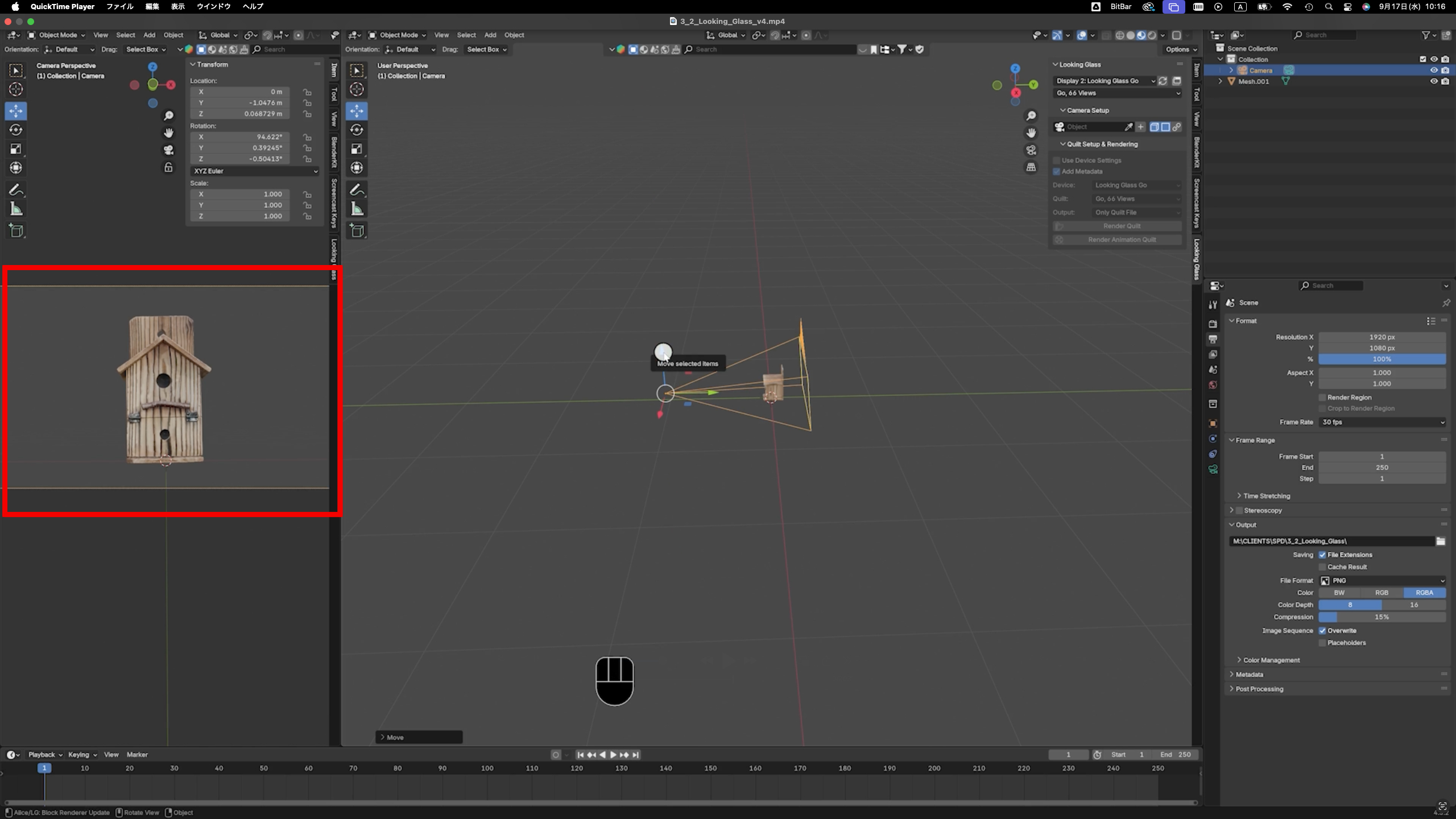Expand the Mesh.001 item in the Outliner
The height and width of the screenshot is (819, 1456).
click(1221, 81)
